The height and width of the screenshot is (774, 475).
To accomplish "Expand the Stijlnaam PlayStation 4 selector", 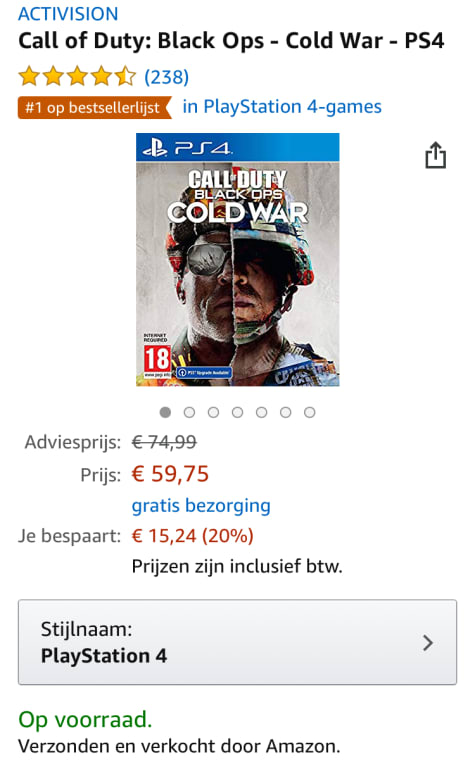I will coord(238,642).
